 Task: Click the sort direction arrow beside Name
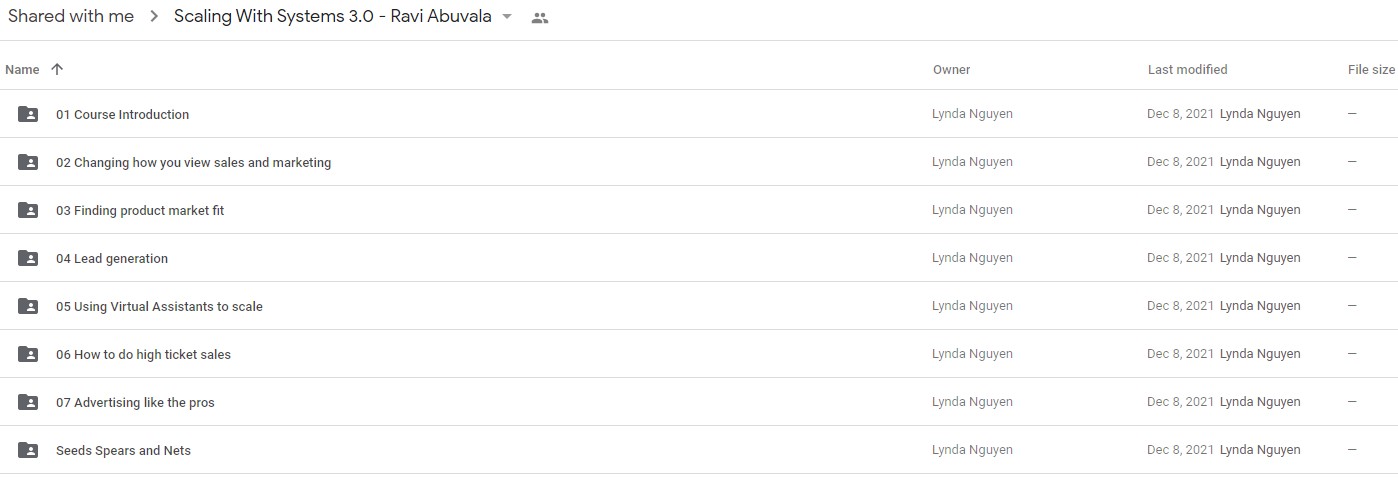pyautogui.click(x=57, y=69)
